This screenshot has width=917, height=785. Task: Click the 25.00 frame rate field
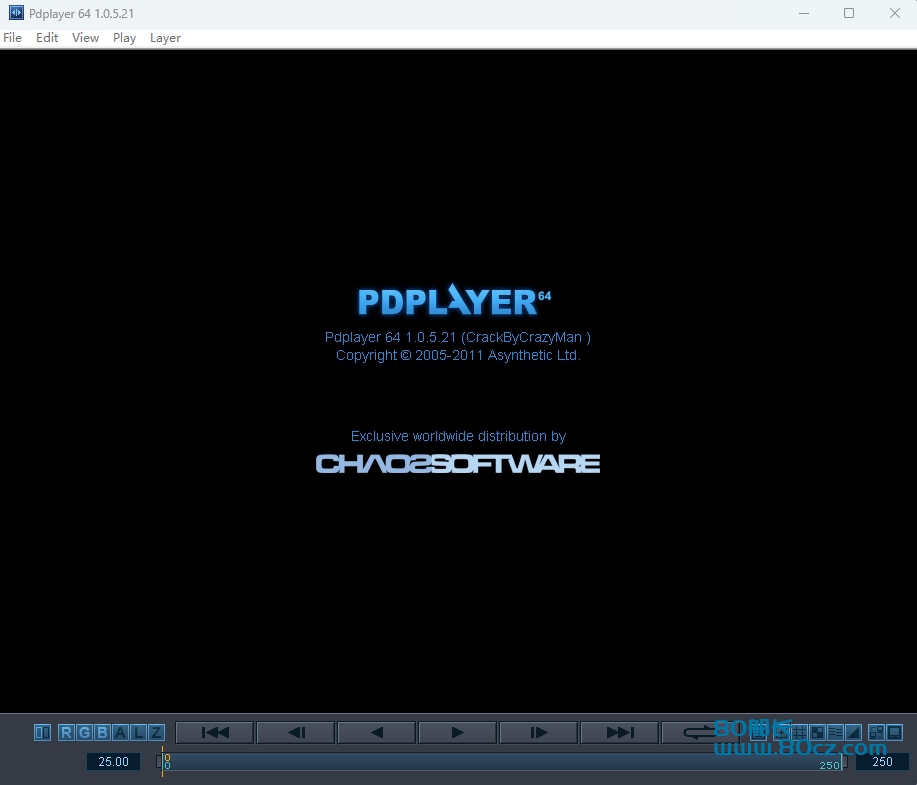pyautogui.click(x=113, y=762)
